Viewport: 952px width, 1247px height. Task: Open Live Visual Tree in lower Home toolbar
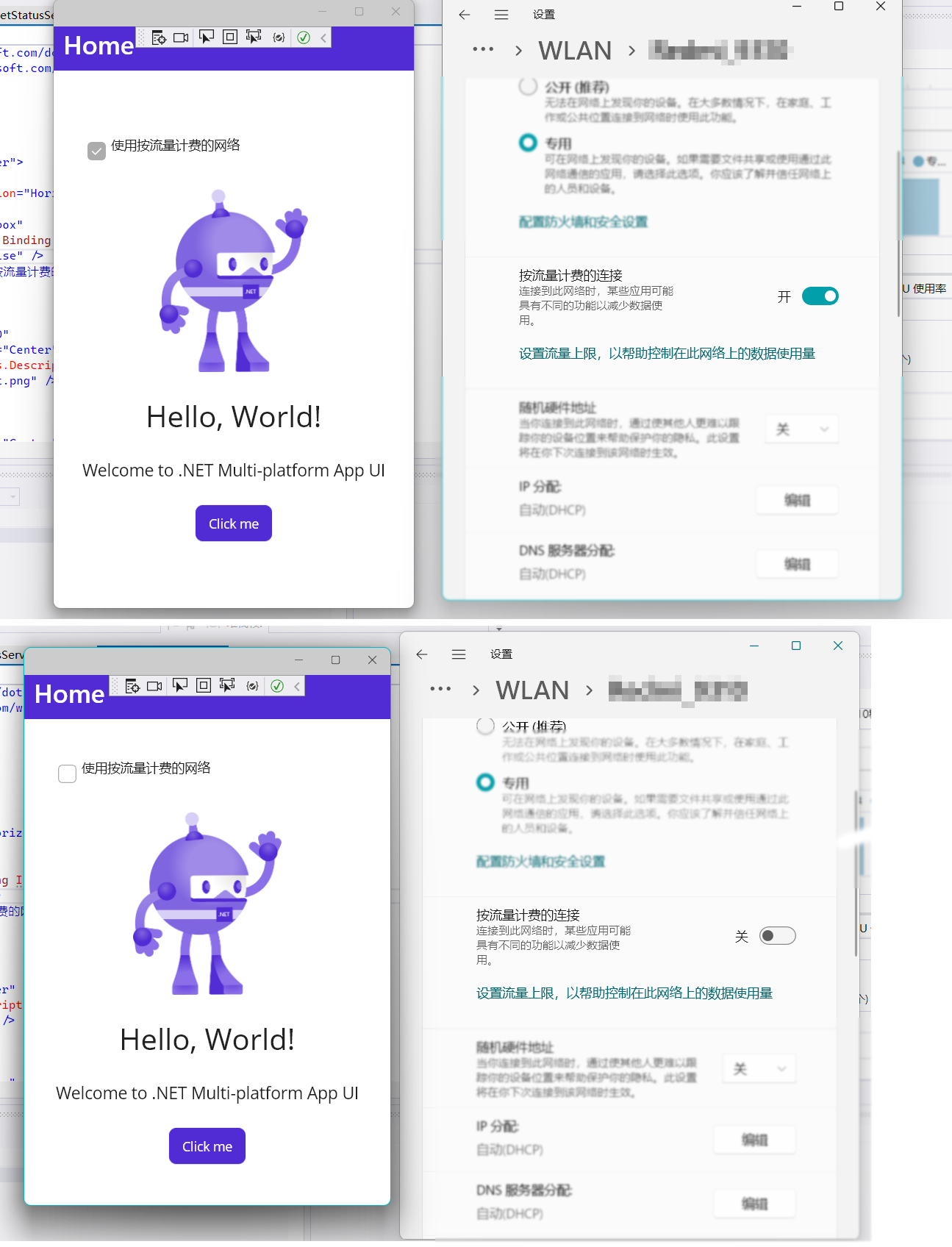click(132, 686)
